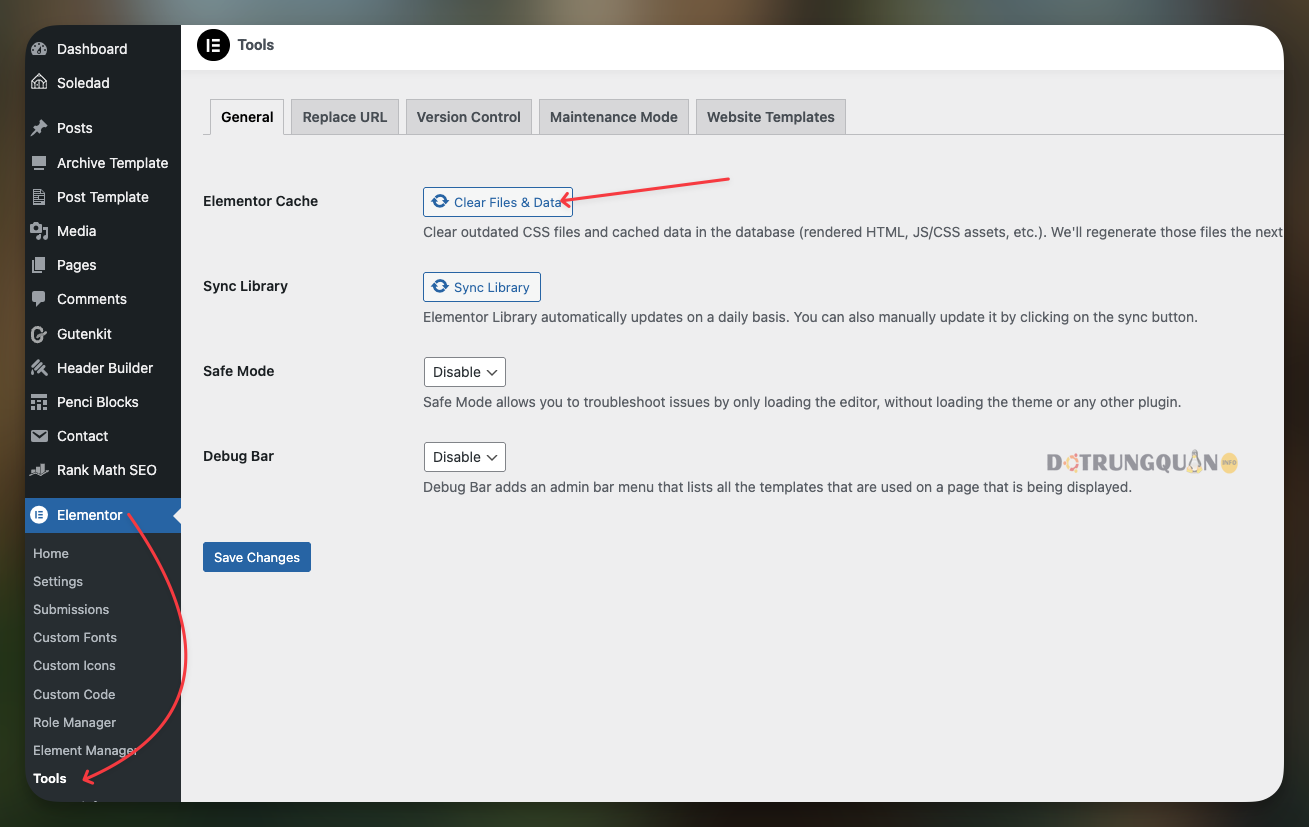Screen dimensions: 1309x827
Task: Click the Comments speech bubble icon
Action: (39, 299)
